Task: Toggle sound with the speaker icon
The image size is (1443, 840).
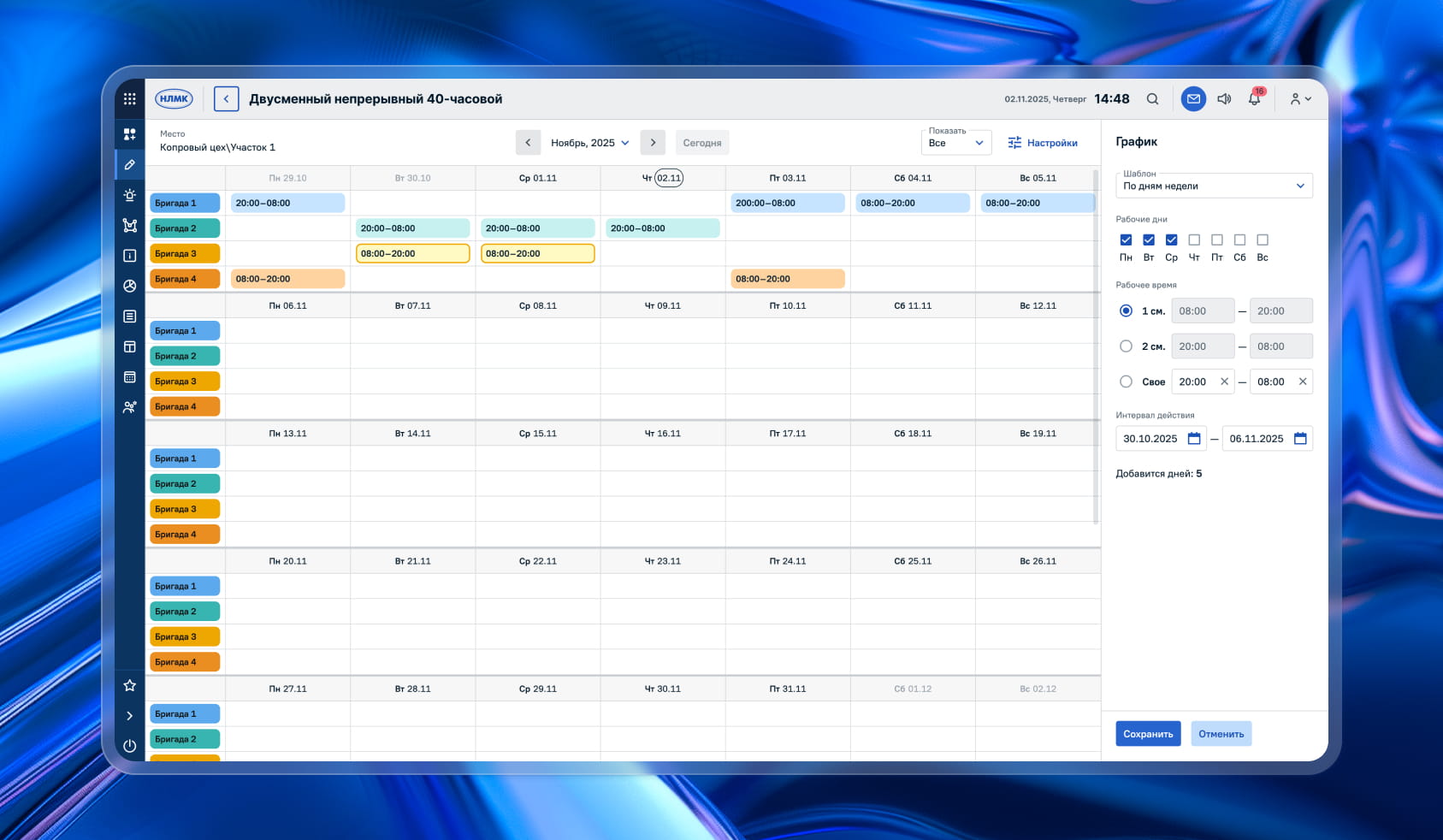Action: click(x=1224, y=98)
